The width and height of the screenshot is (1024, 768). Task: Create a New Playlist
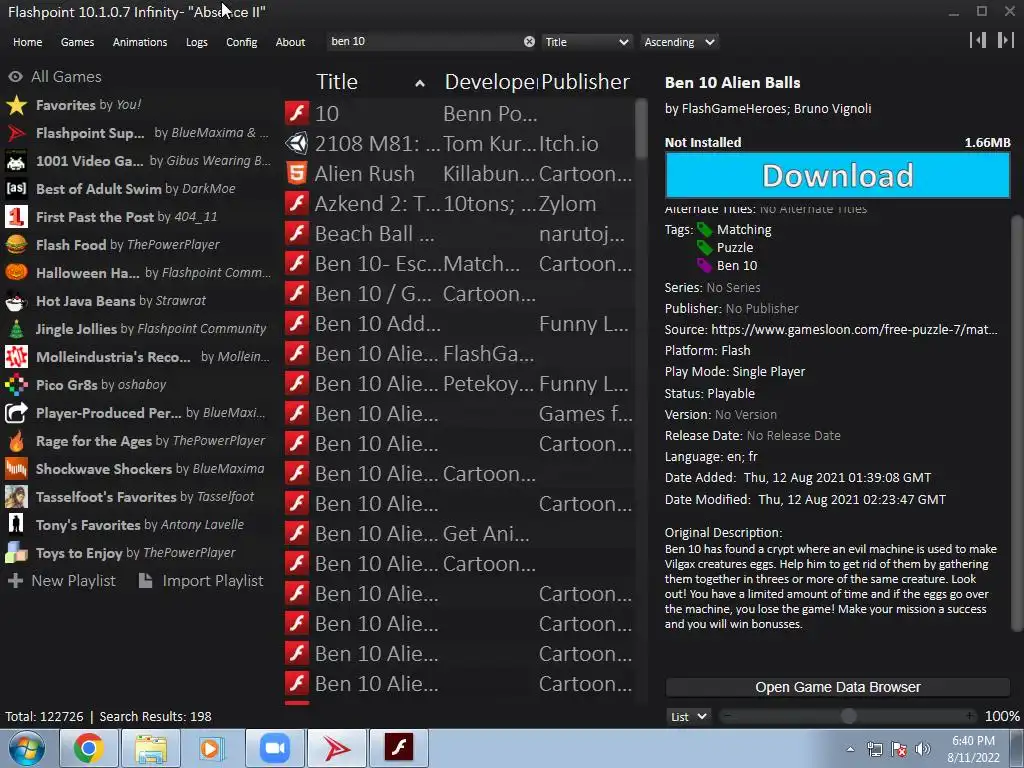point(61,581)
